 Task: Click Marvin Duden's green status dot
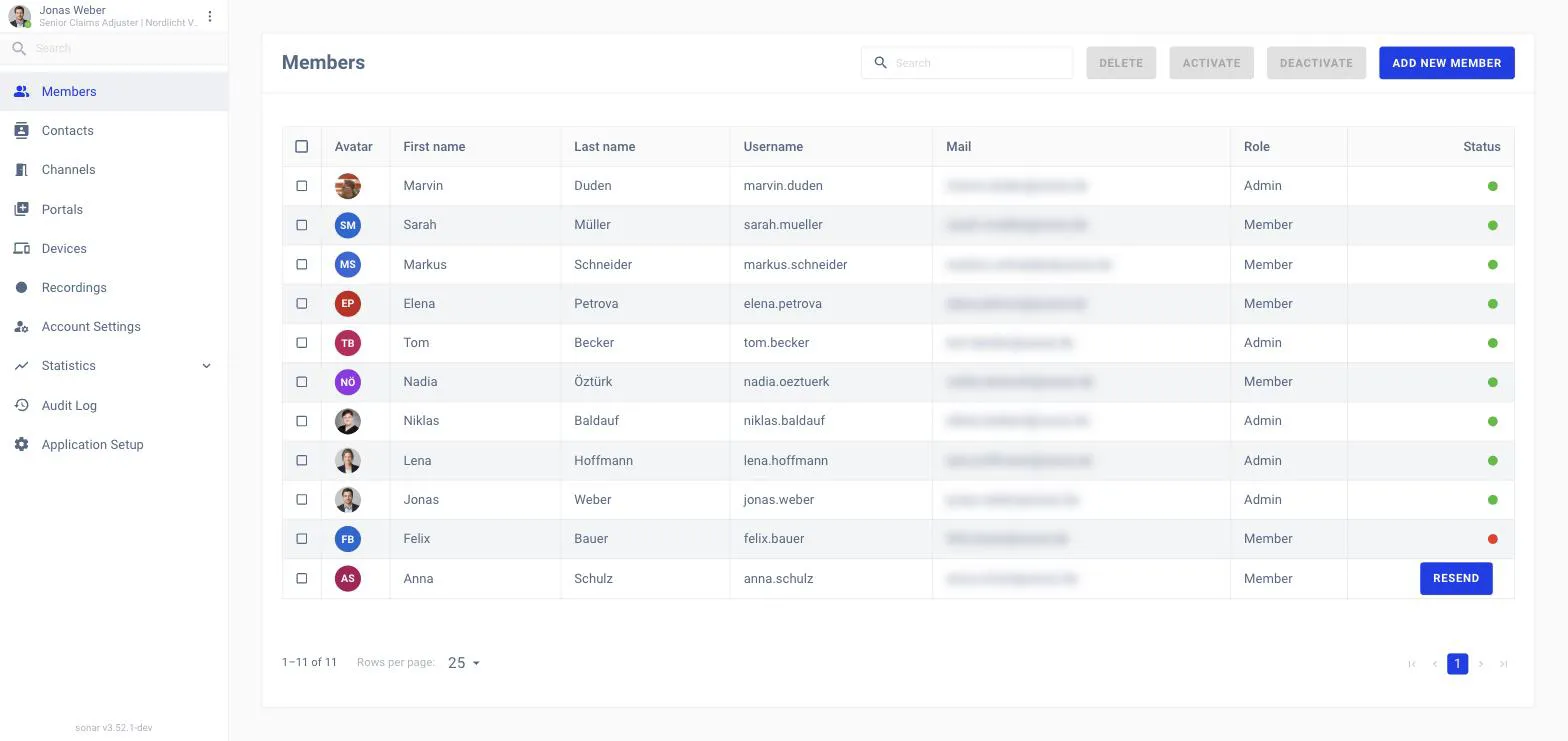point(1493,186)
